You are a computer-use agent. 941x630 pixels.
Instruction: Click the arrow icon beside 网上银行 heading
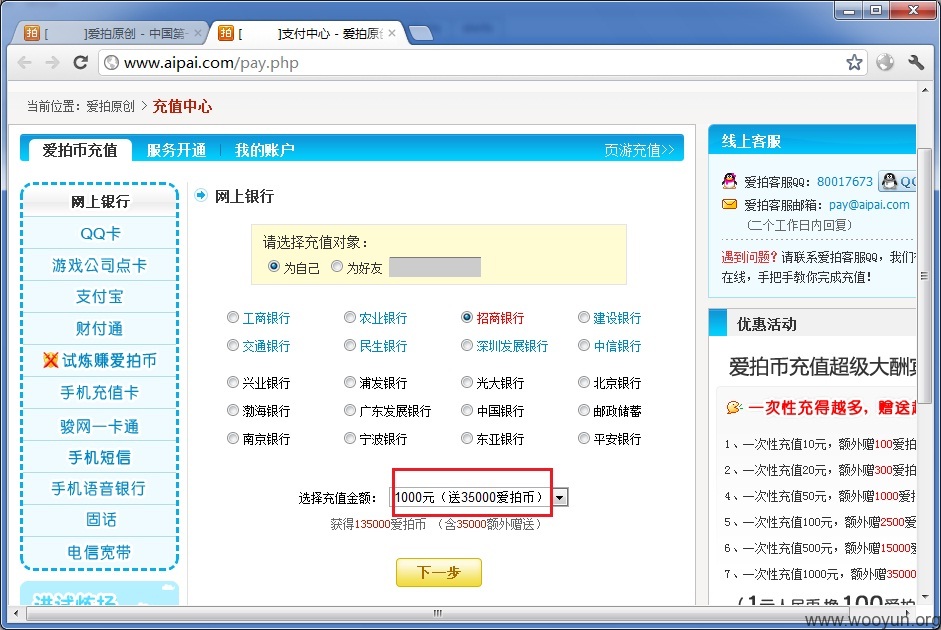201,195
